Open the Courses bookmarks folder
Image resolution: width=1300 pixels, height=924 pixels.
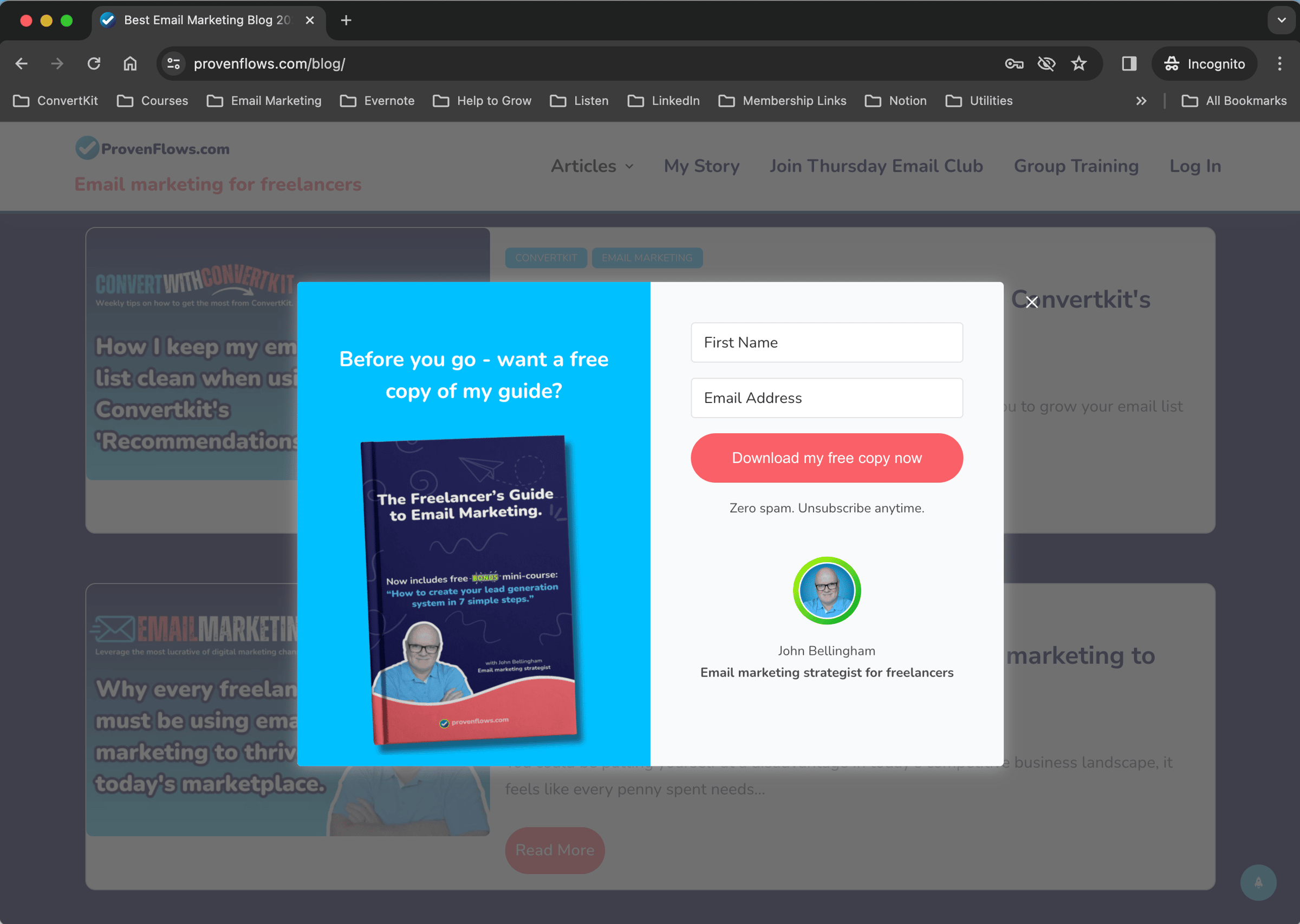[152, 101]
